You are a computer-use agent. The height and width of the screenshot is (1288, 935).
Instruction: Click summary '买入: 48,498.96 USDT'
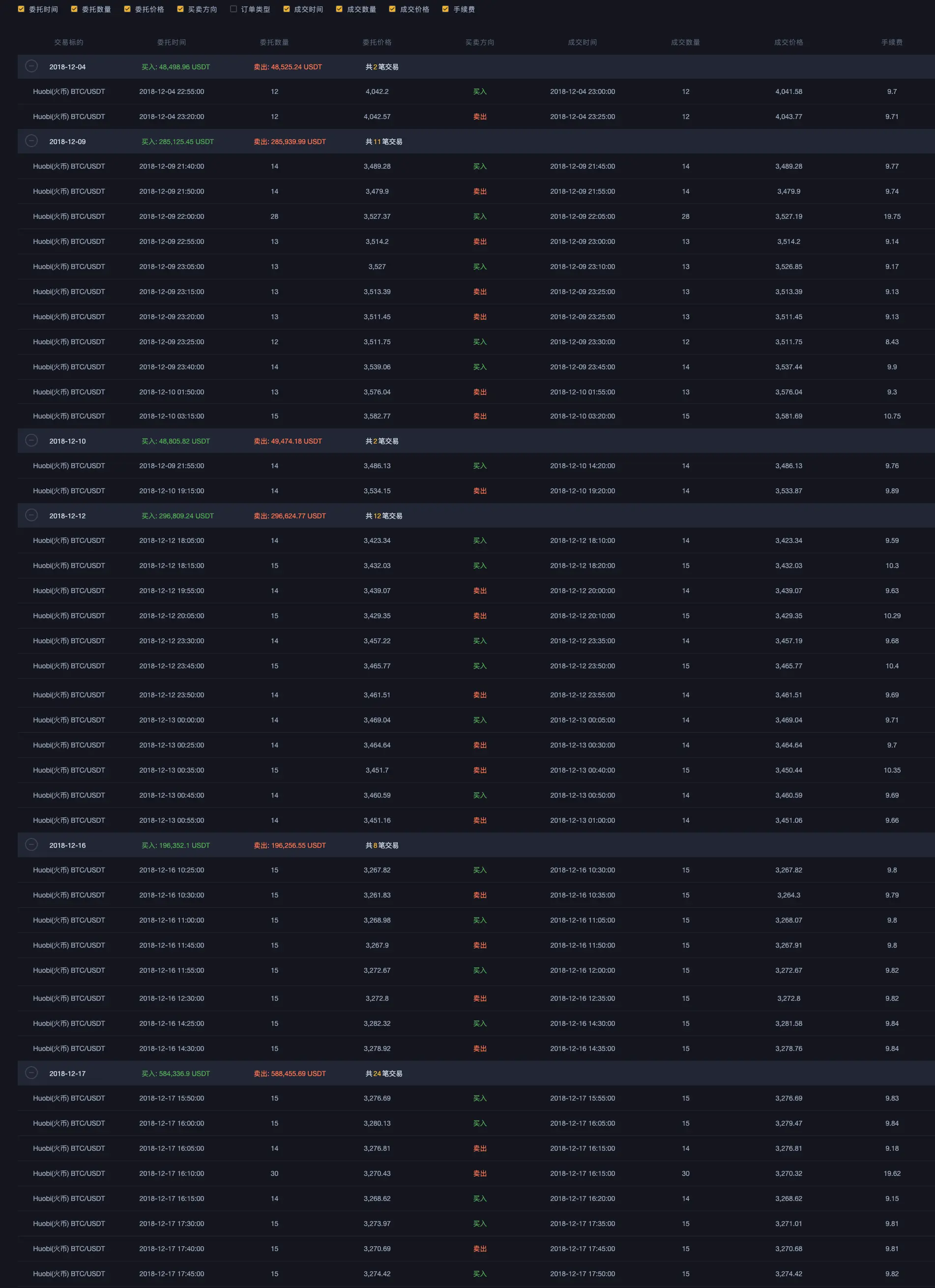pos(175,67)
